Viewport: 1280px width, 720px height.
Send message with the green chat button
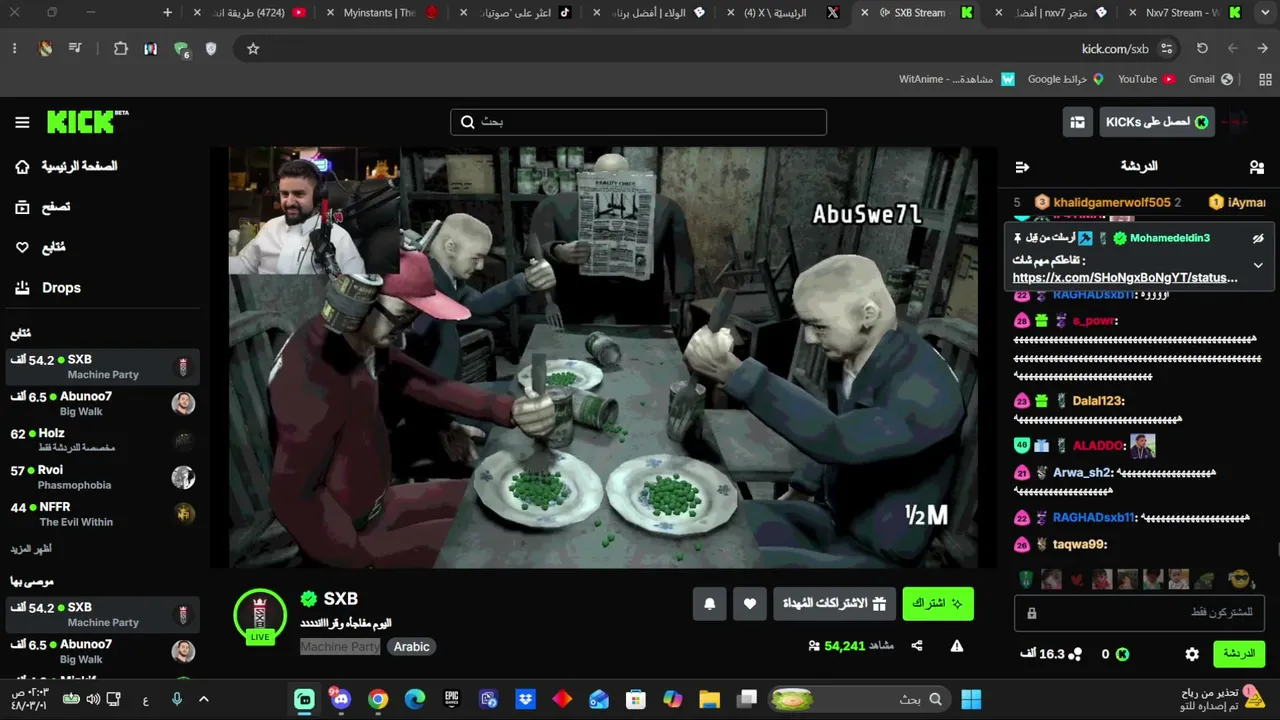pos(1239,654)
